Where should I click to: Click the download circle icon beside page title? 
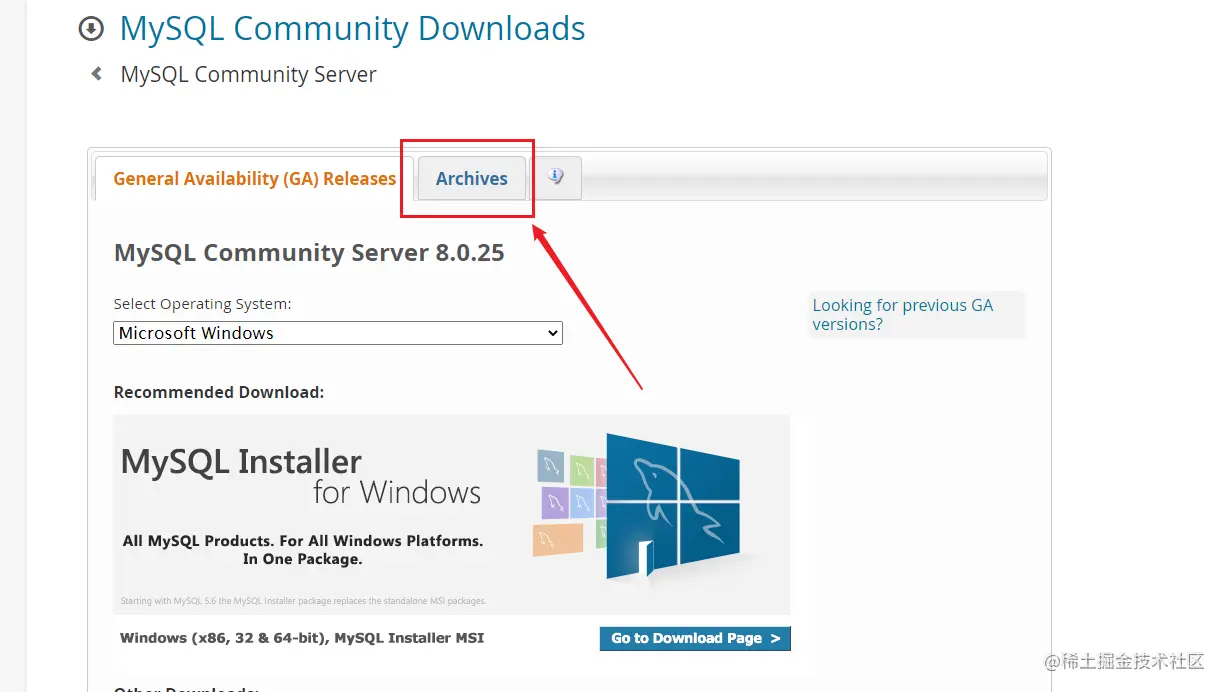point(91,29)
